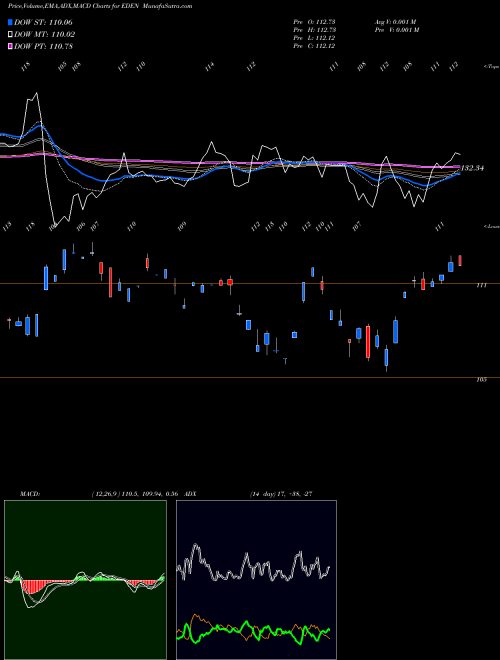This screenshot has height=660, width=500.
Task: Click the 109 lows marker label
Action: click(x=181, y=226)
